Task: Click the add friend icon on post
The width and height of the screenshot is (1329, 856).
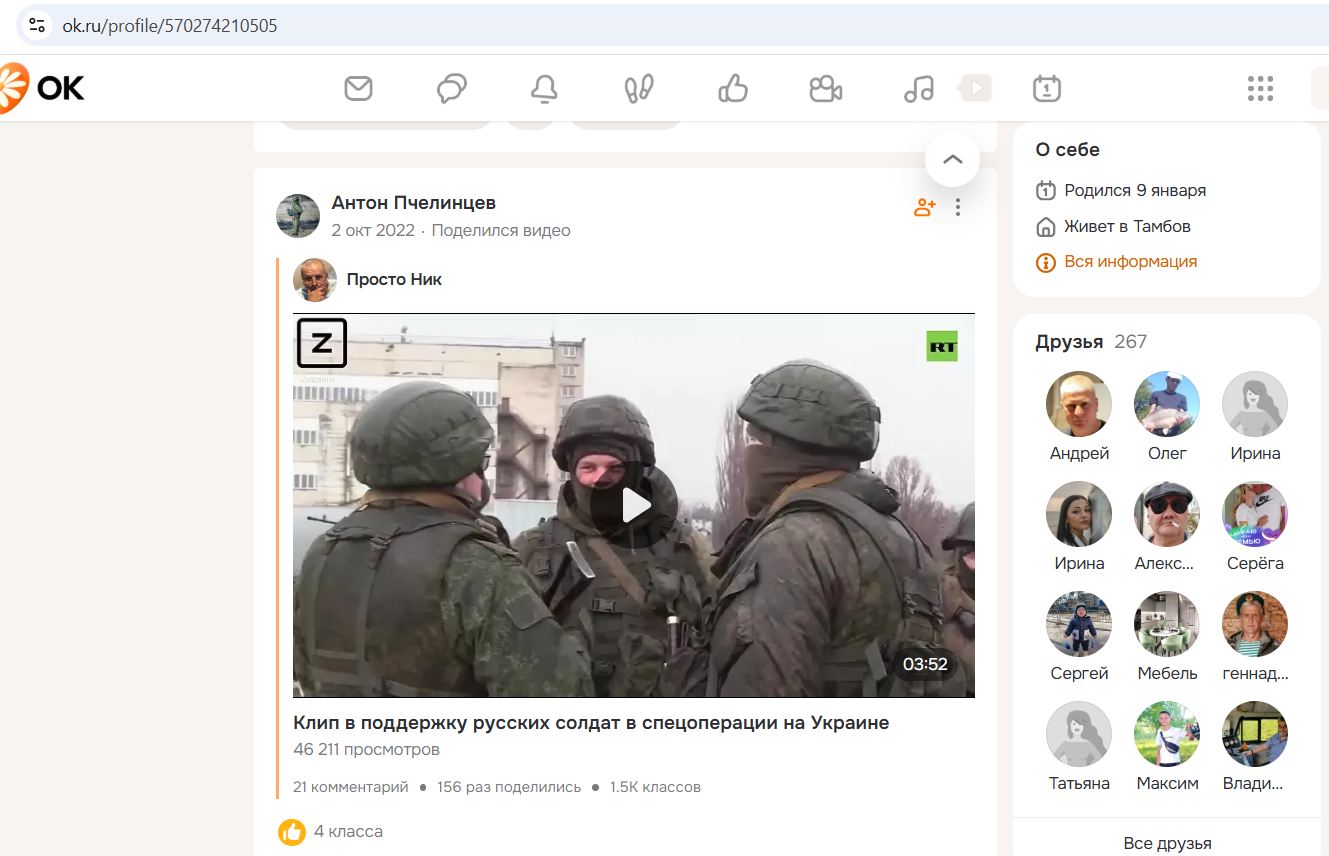Action: 924,208
